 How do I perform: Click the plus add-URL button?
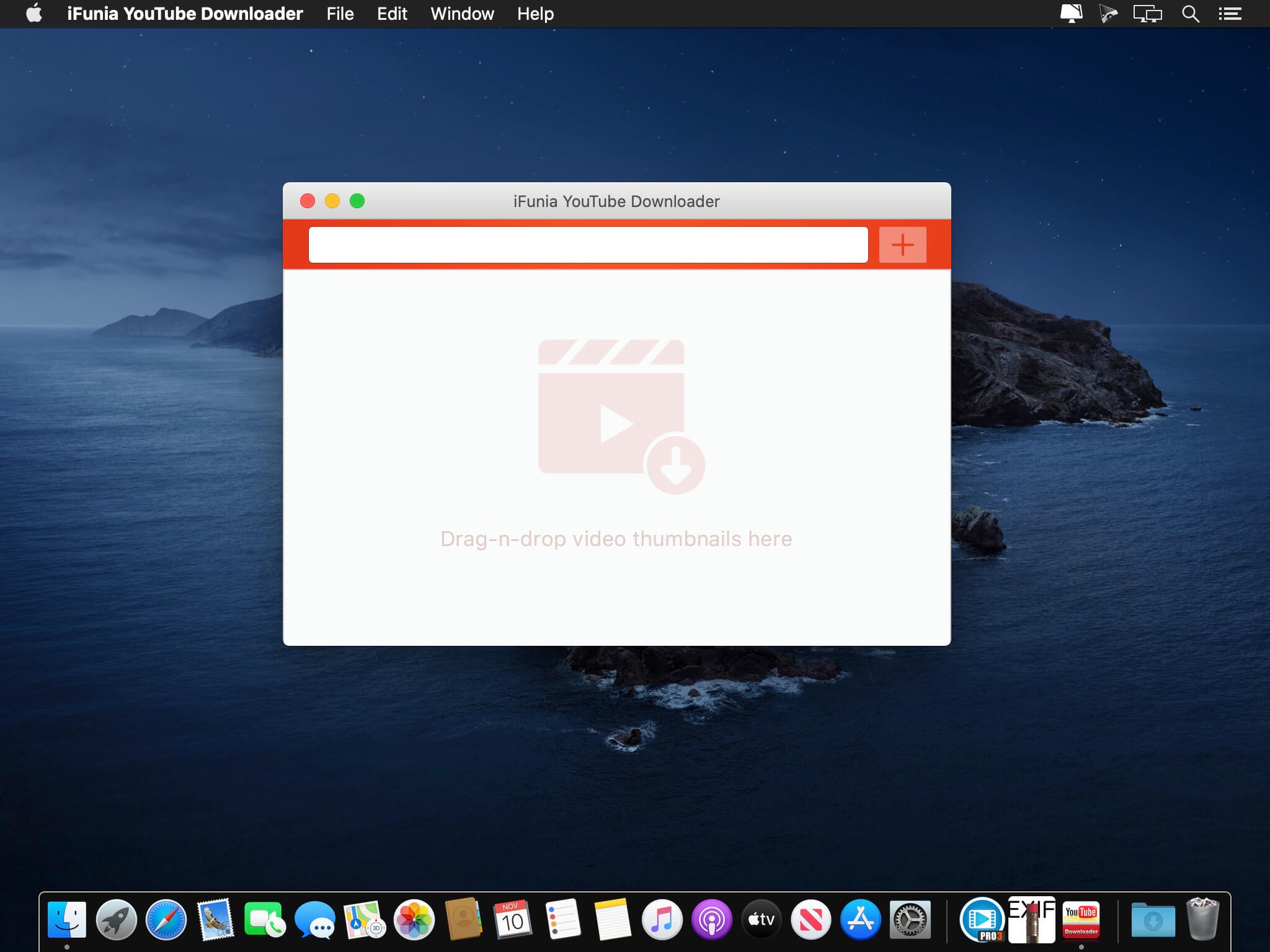(902, 245)
